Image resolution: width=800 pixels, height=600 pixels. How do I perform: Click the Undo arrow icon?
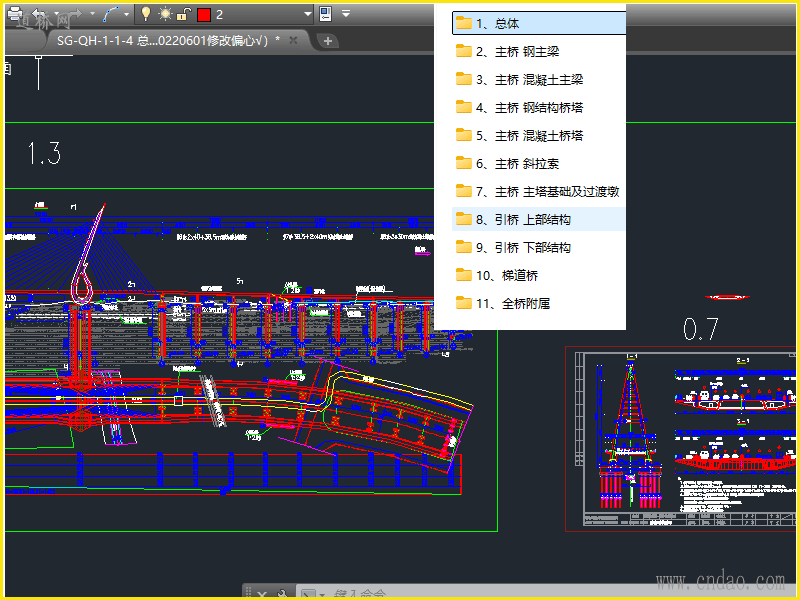(39, 14)
